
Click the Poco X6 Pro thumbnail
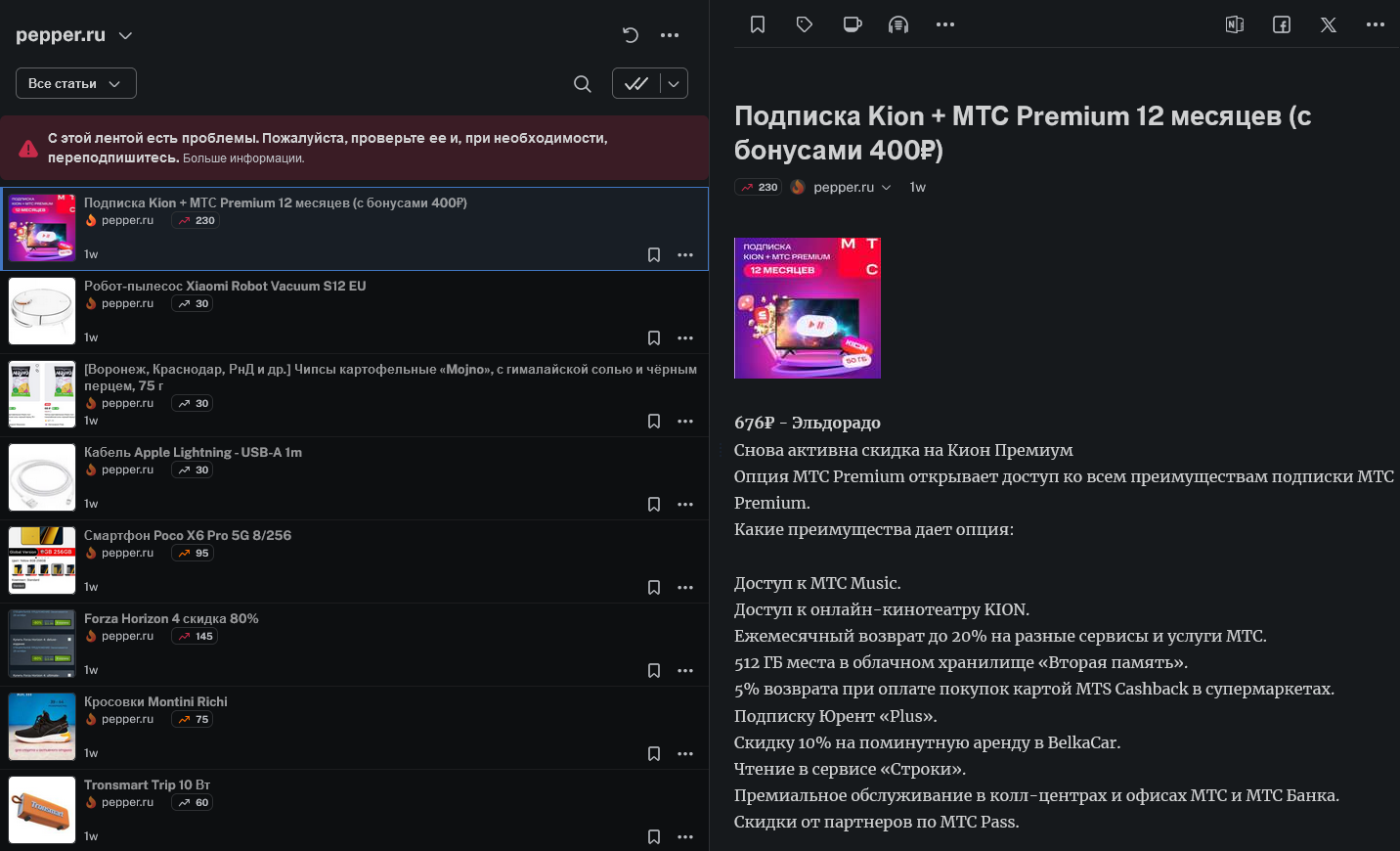(42, 560)
